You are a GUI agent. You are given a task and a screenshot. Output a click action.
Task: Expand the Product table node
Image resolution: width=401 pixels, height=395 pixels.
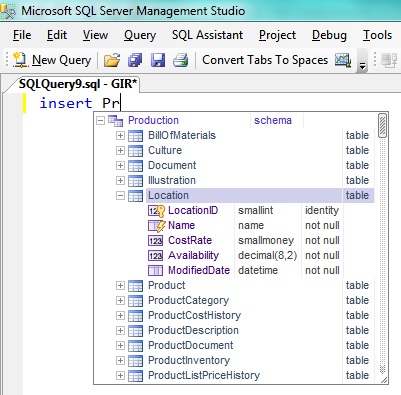(x=120, y=285)
